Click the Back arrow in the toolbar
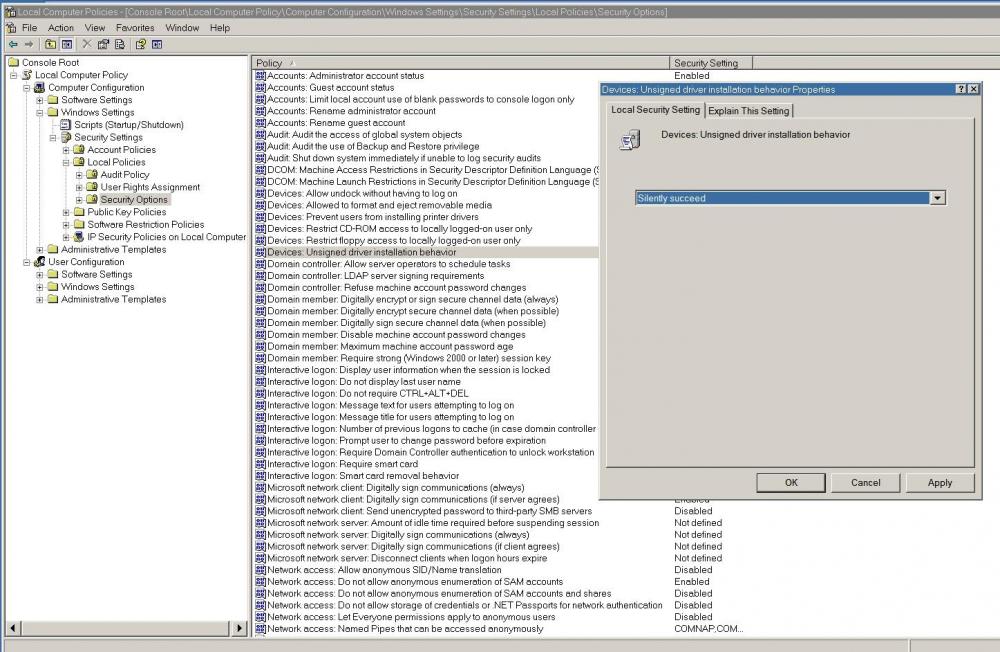This screenshot has width=1000, height=652. (x=13, y=44)
